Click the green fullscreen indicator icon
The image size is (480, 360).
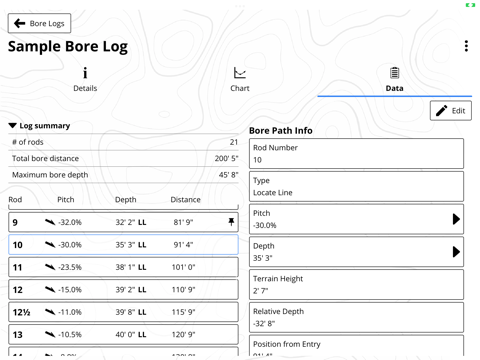[x=470, y=5]
